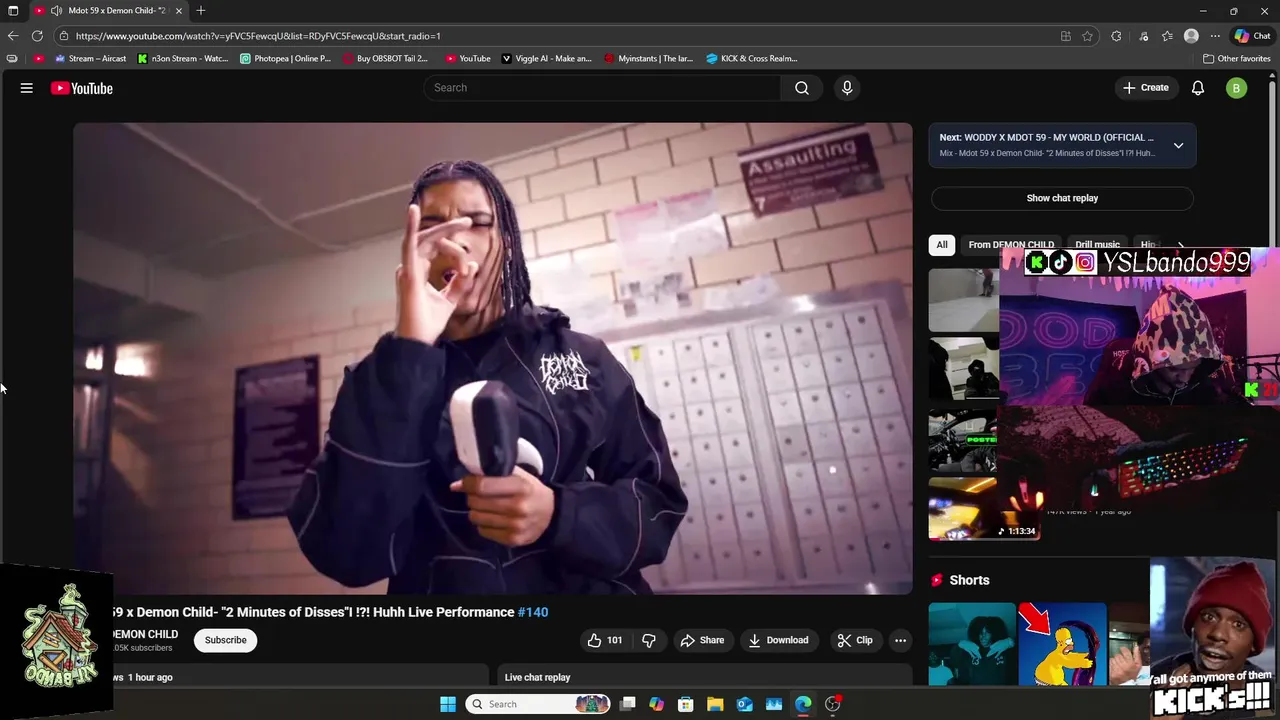Open the Create menu
Screen dimensions: 1280x720
click(1146, 88)
